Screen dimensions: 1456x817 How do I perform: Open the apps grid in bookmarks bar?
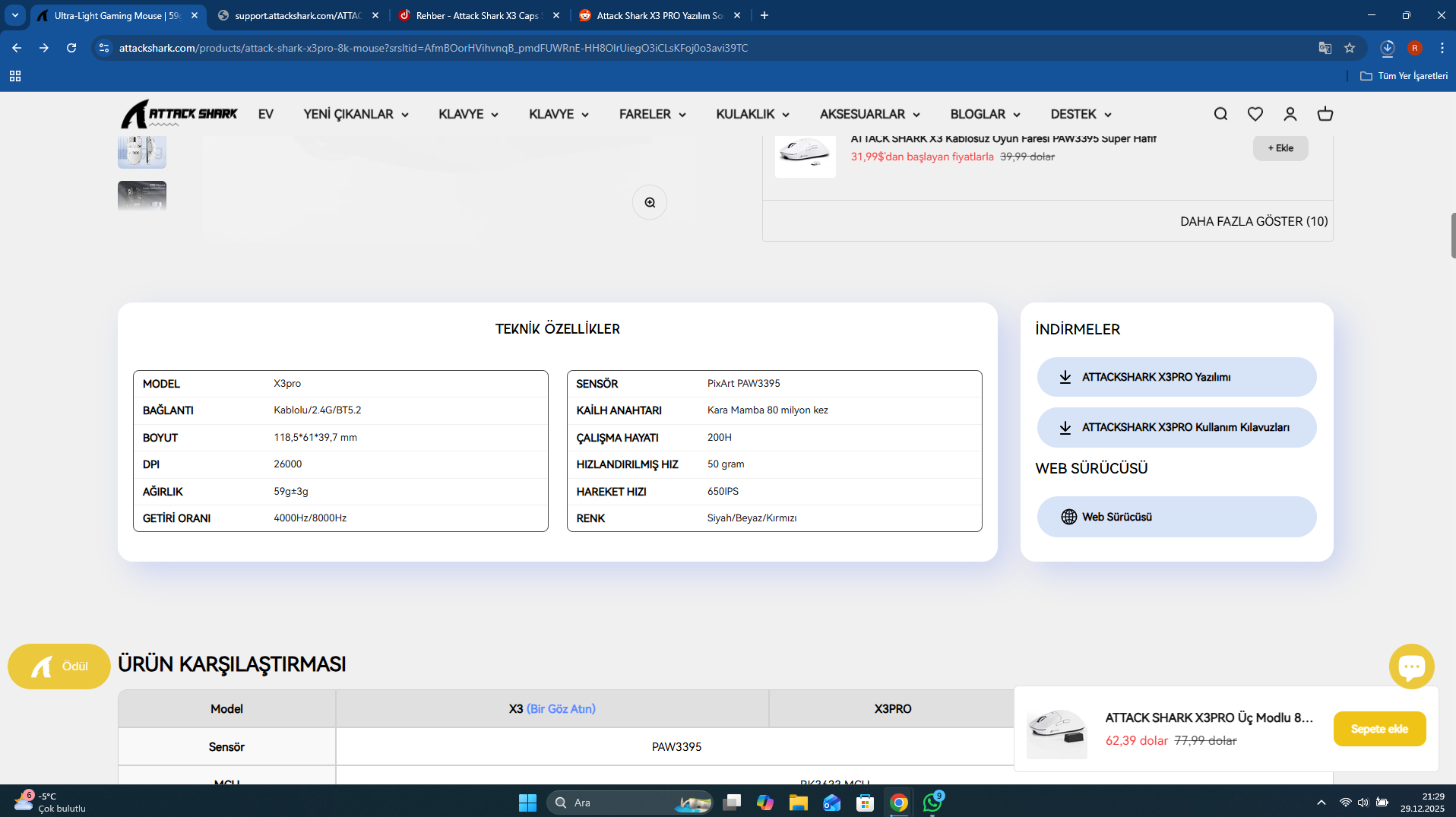[15, 76]
